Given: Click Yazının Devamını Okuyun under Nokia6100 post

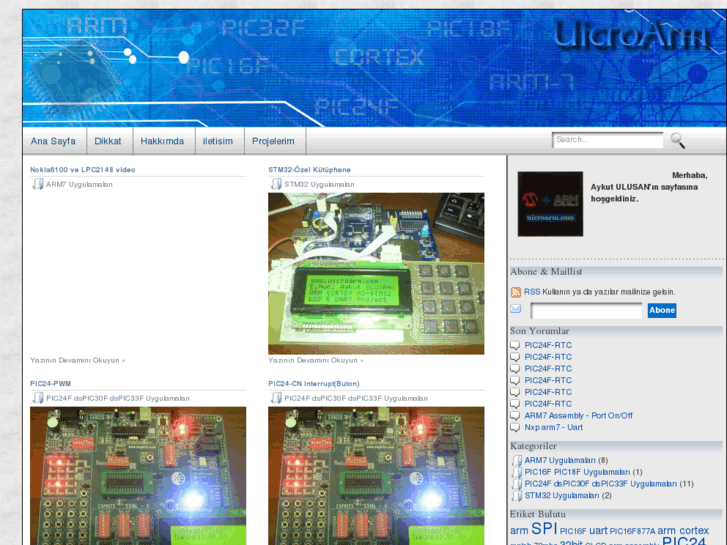Looking at the screenshot, I should pyautogui.click(x=77, y=360).
